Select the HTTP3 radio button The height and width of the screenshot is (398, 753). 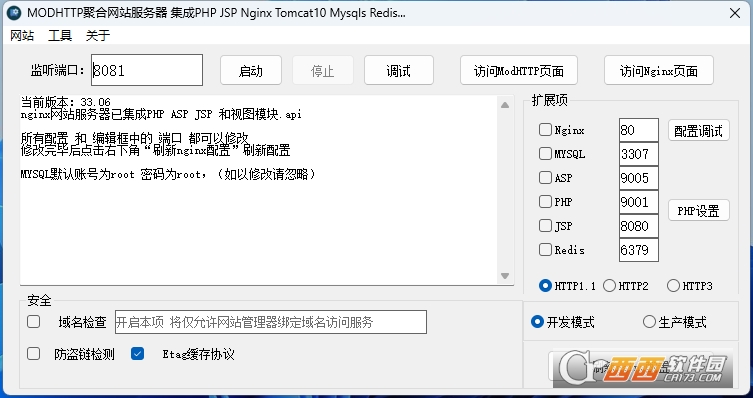pyautogui.click(x=673, y=286)
